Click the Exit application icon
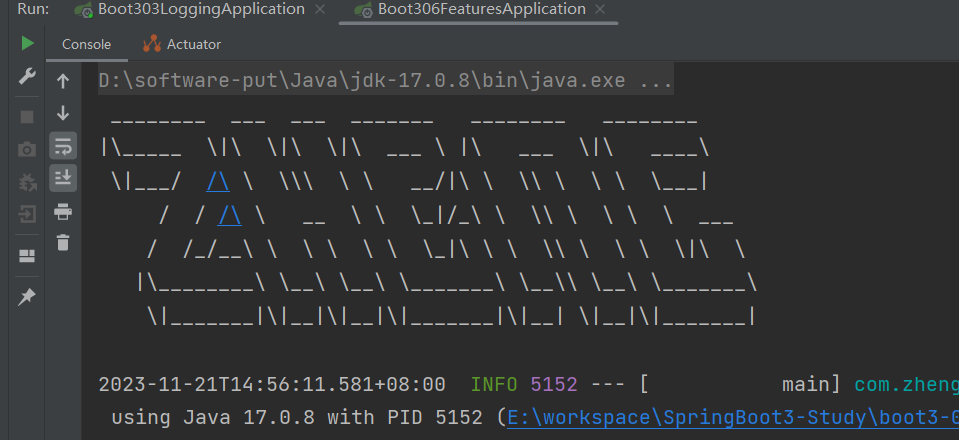The height and width of the screenshot is (440, 959). [x=27, y=215]
